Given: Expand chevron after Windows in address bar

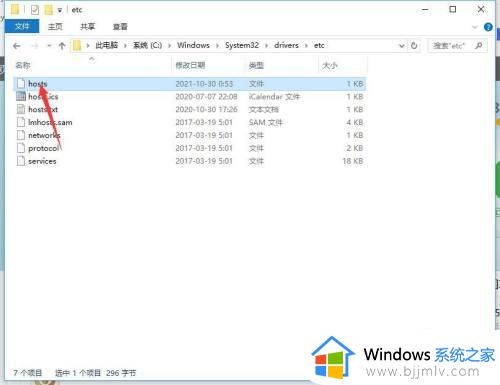Looking at the screenshot, I should pyautogui.click(x=217, y=46).
